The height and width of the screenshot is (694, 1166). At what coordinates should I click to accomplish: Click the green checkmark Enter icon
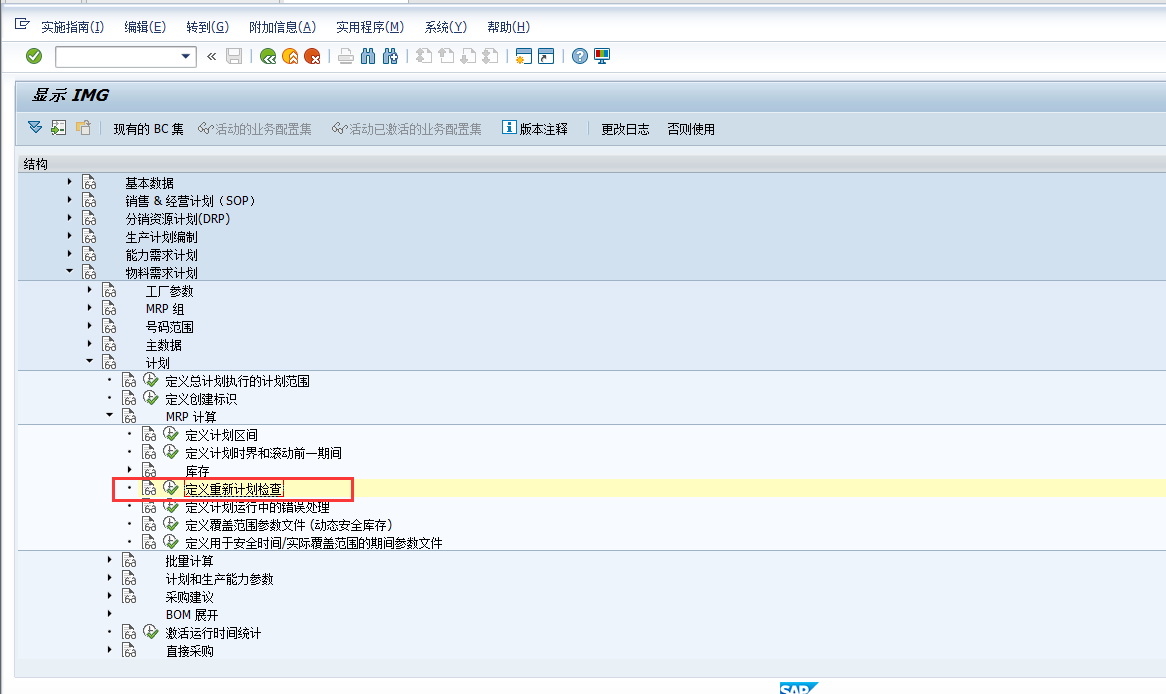pyautogui.click(x=33, y=56)
